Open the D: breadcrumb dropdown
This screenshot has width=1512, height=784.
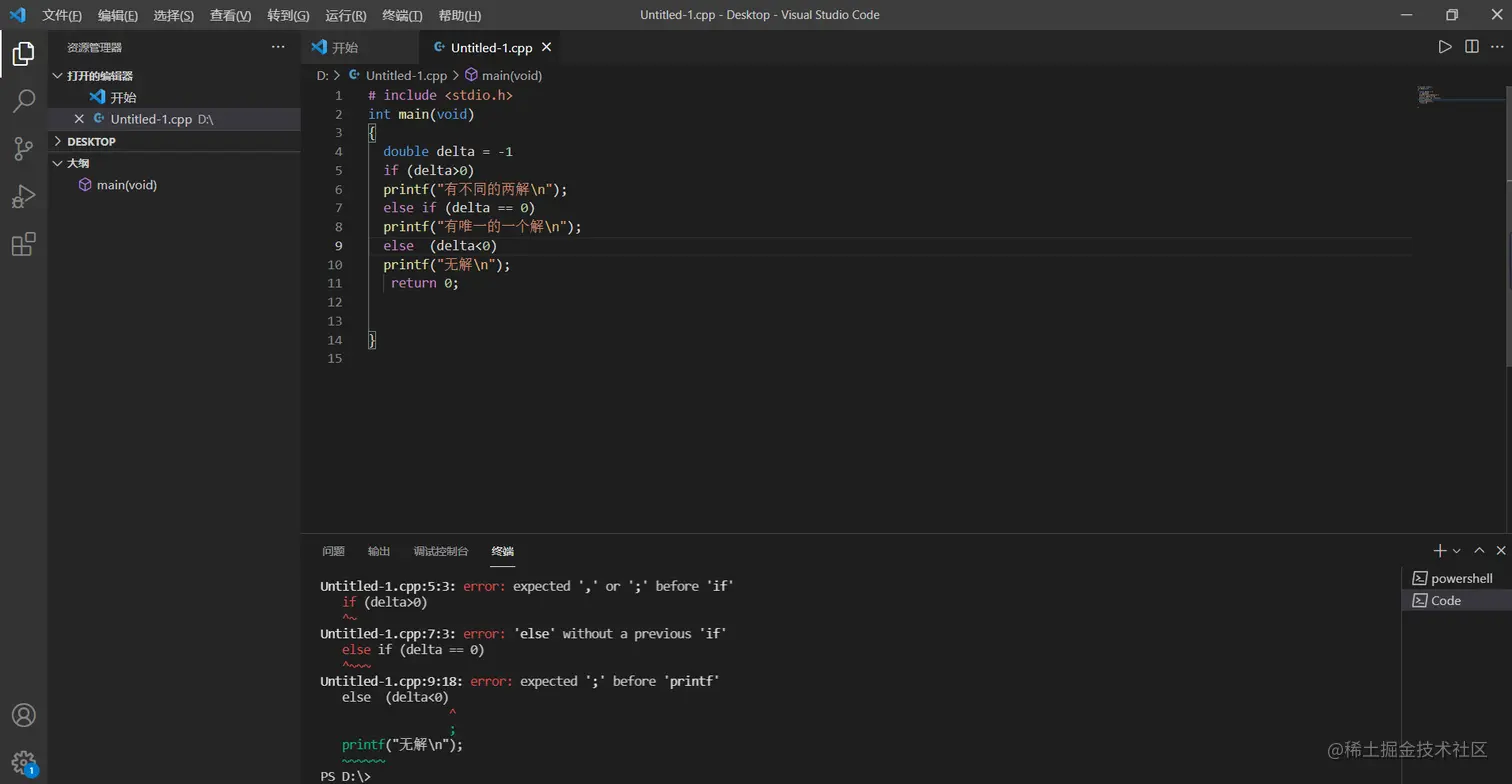[x=323, y=76]
